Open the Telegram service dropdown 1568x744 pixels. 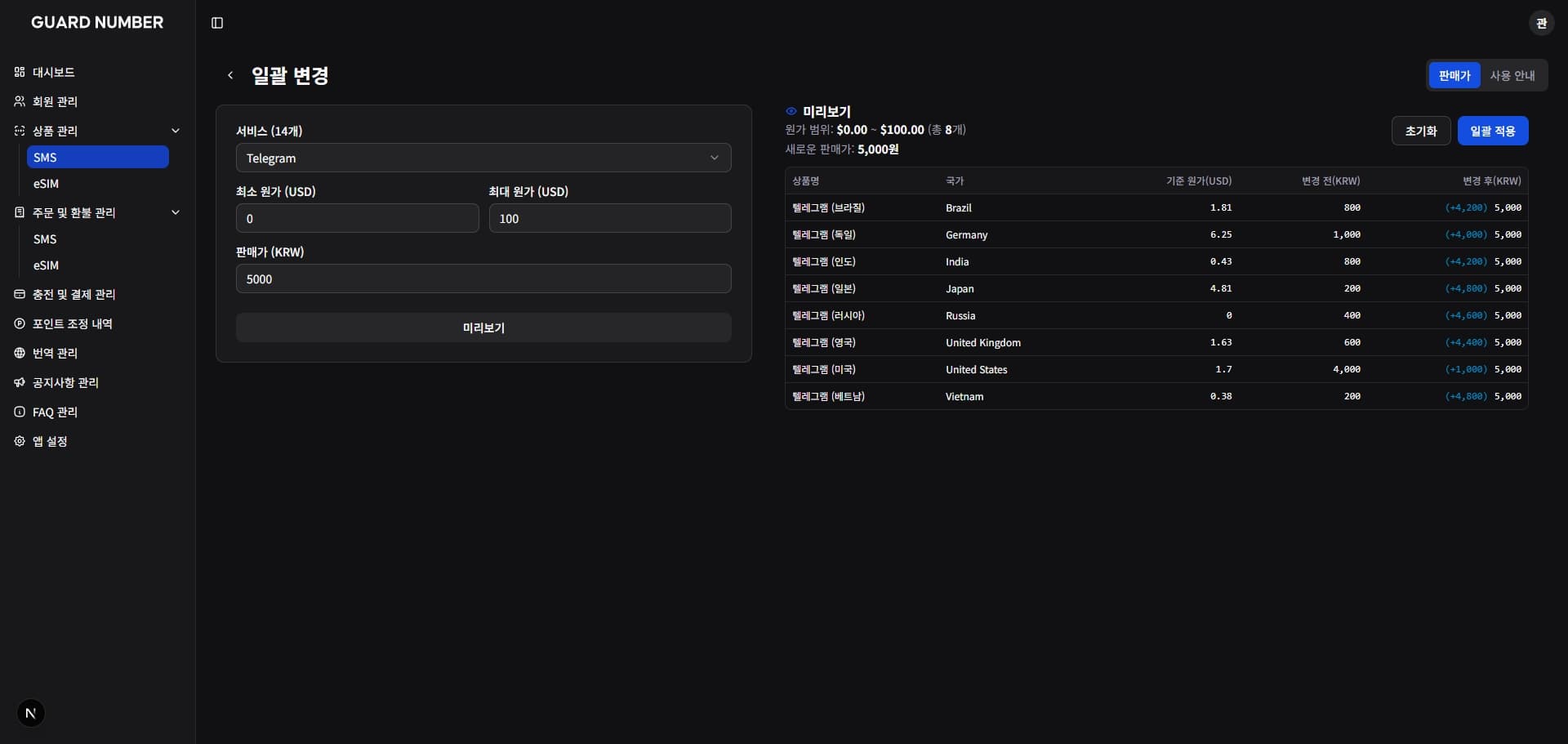[x=483, y=158]
